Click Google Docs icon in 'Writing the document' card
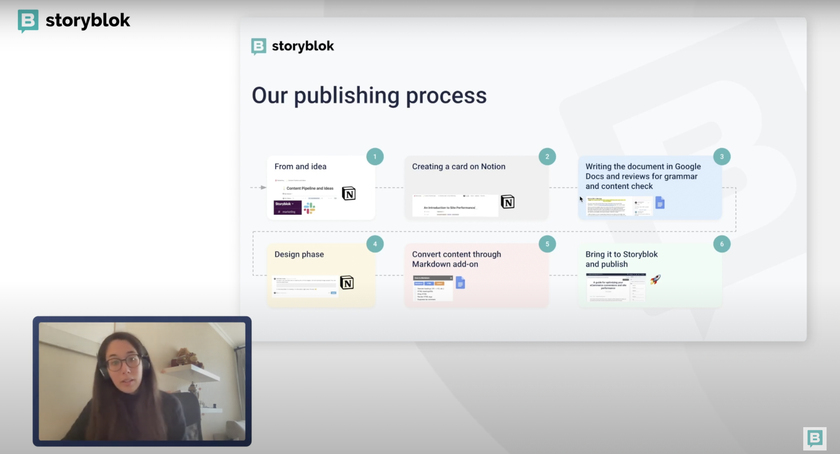This screenshot has height=454, width=840. pos(660,203)
